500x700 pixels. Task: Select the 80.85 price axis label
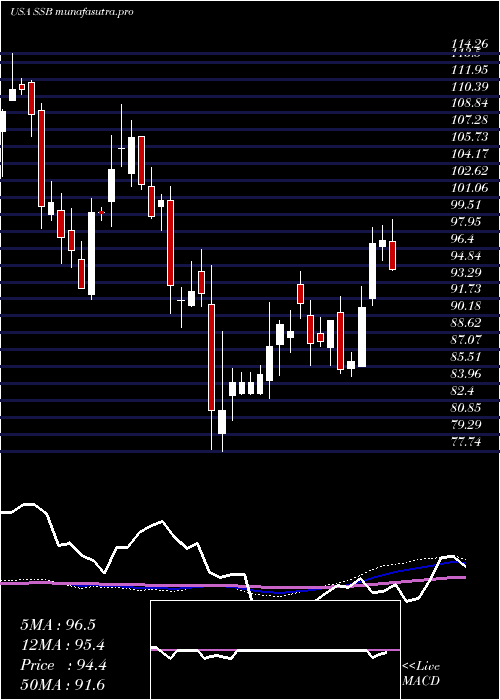pos(468,408)
